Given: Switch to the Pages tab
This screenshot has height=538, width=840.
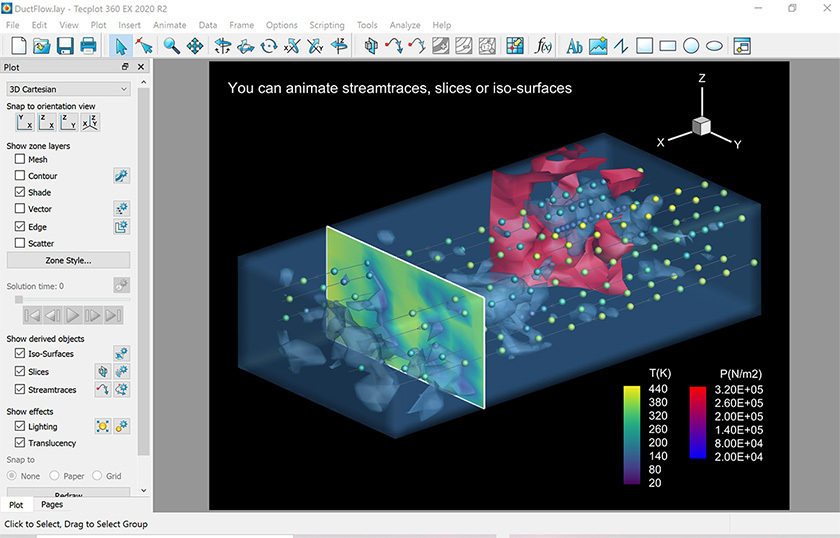Looking at the screenshot, I should pos(51,505).
